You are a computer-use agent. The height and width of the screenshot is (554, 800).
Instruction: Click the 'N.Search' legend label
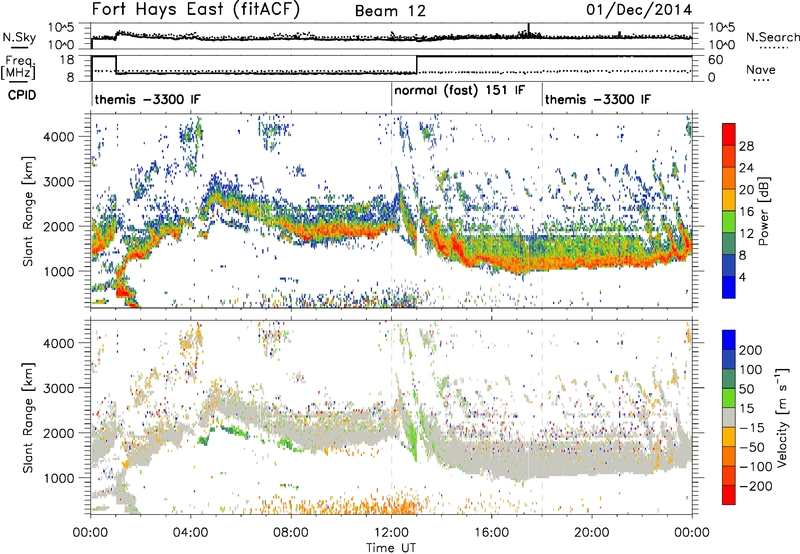tap(773, 37)
